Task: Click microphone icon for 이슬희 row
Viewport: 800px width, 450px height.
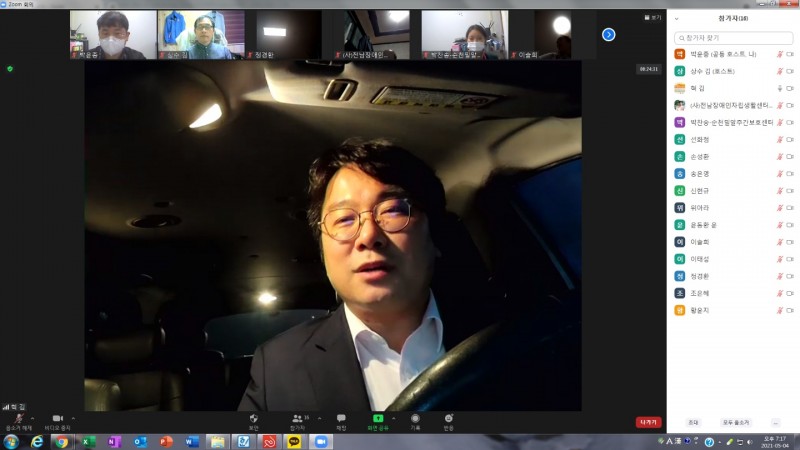Action: (780, 242)
